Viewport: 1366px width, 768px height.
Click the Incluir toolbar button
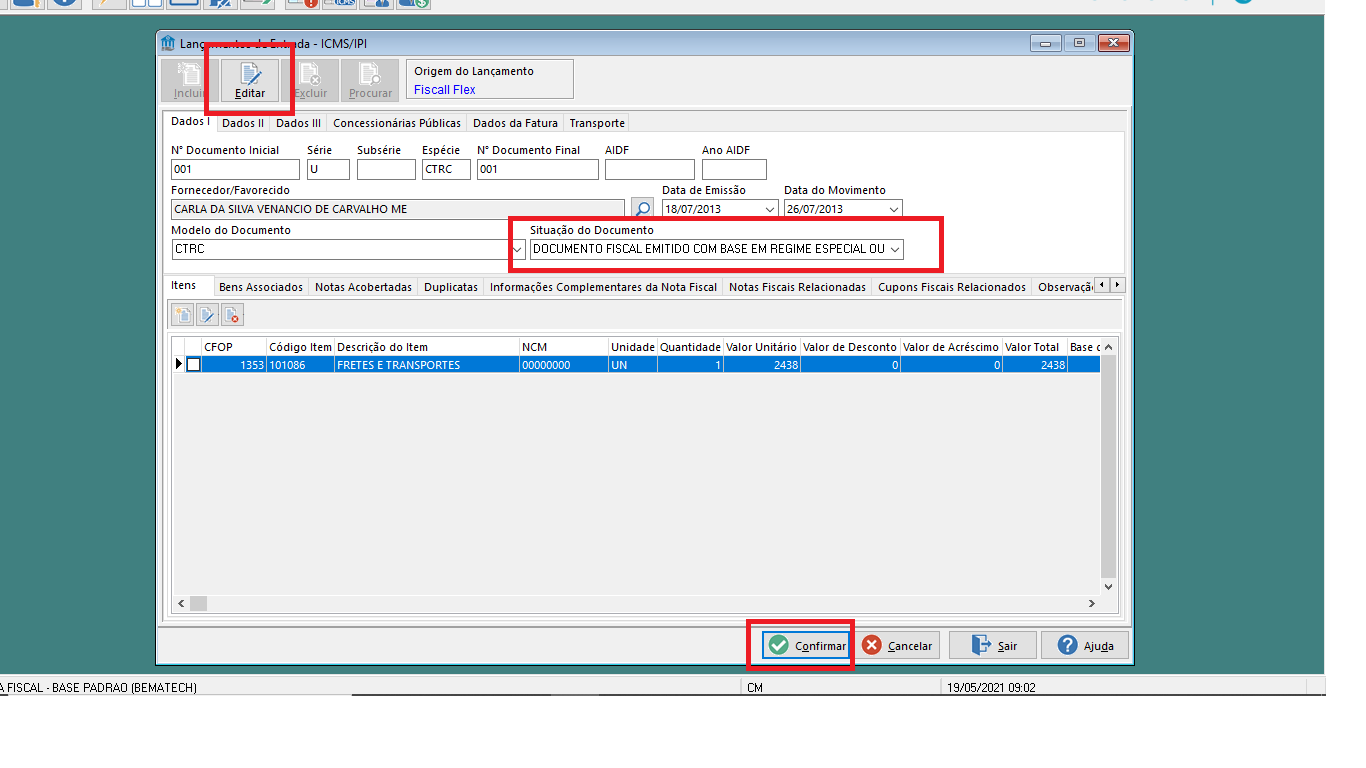tap(190, 81)
